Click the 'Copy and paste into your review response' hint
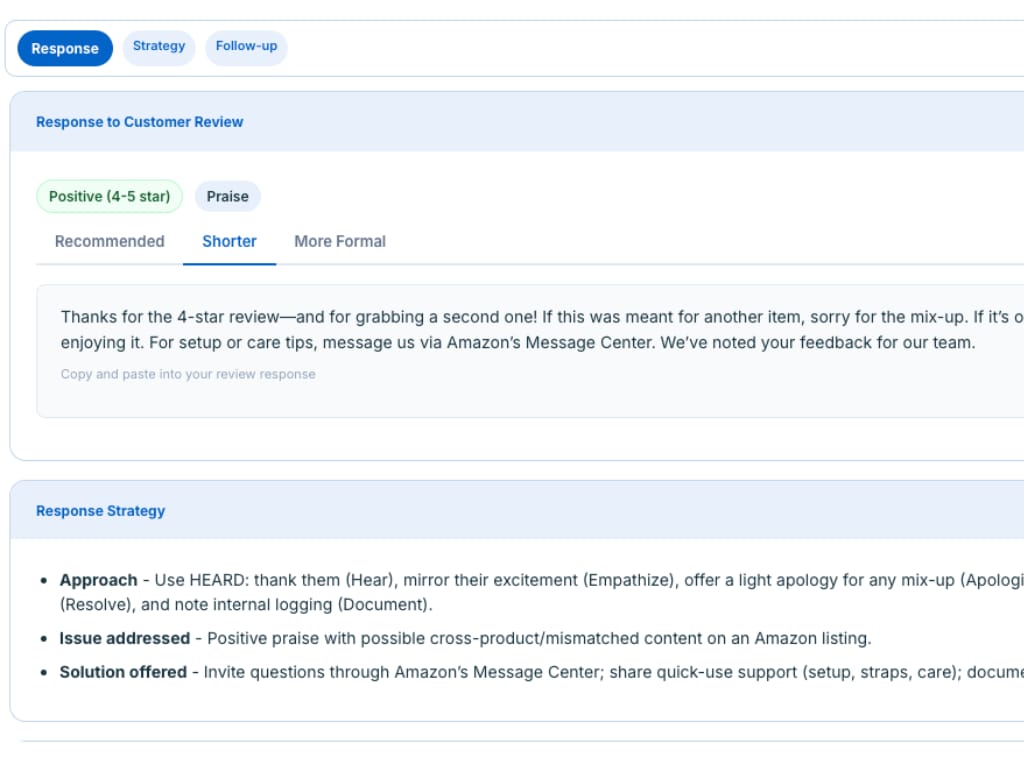1024x768 pixels. coord(188,375)
